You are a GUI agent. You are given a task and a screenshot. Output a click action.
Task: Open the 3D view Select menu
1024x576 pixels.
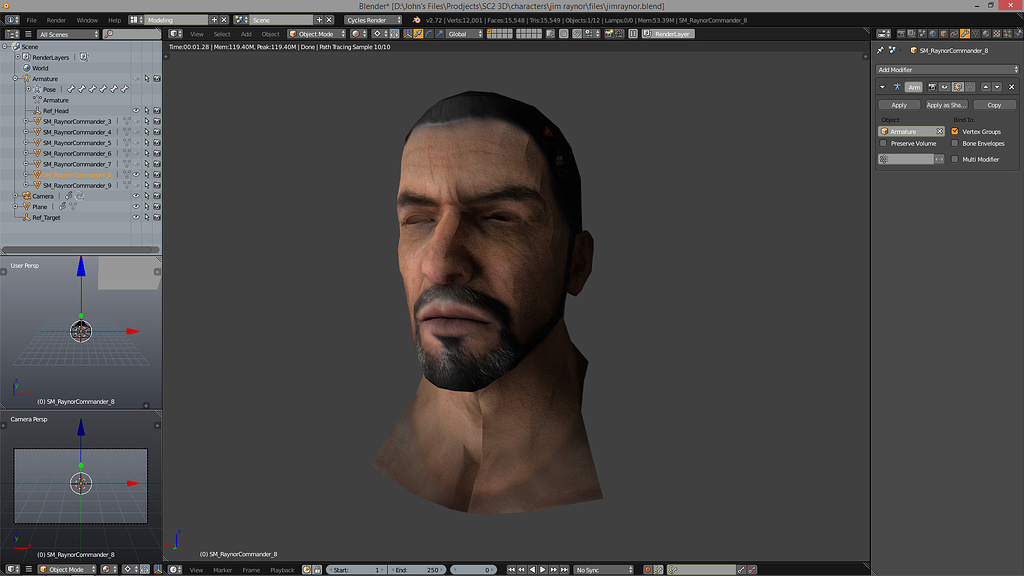coord(222,34)
